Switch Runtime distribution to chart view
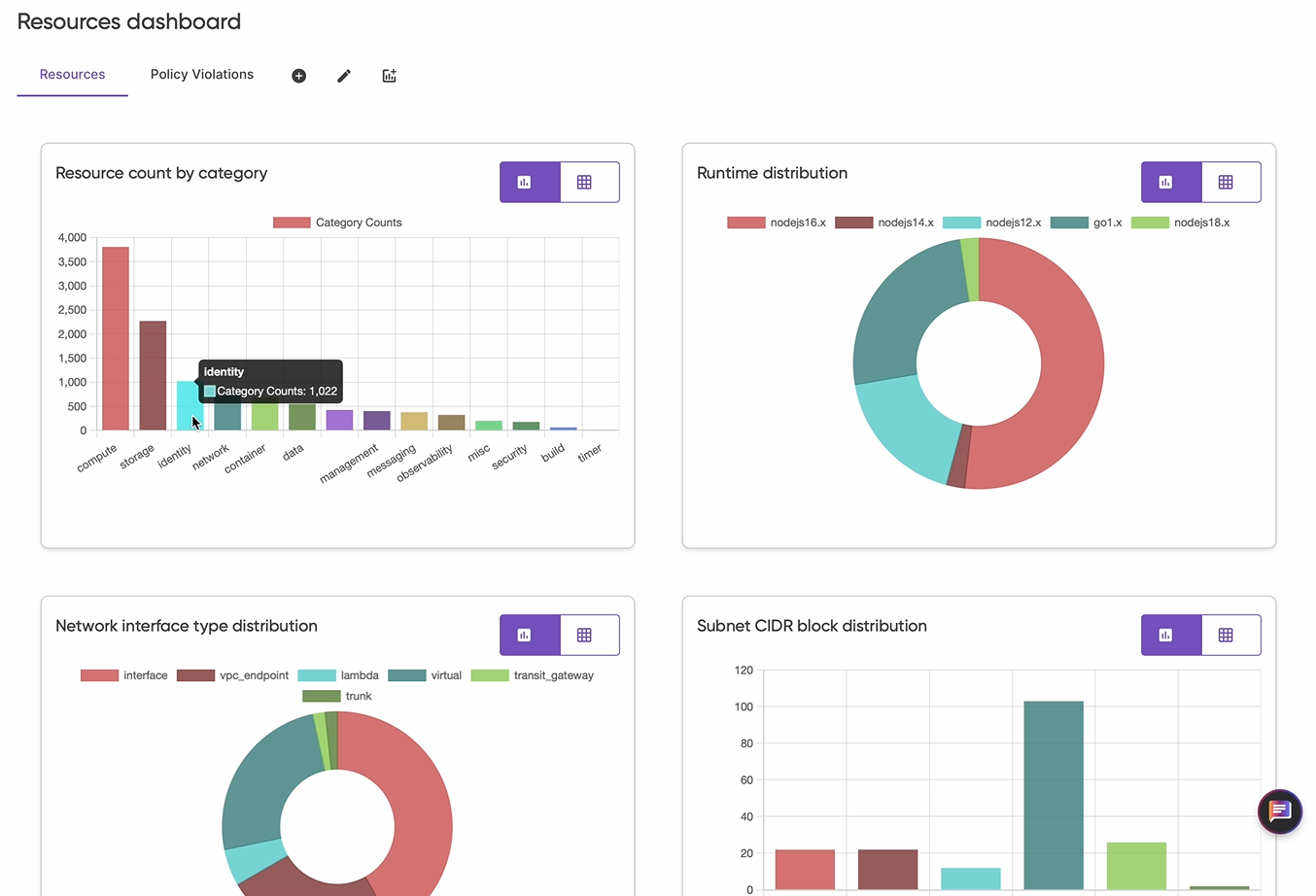This screenshot has width=1316, height=896. 1171,182
